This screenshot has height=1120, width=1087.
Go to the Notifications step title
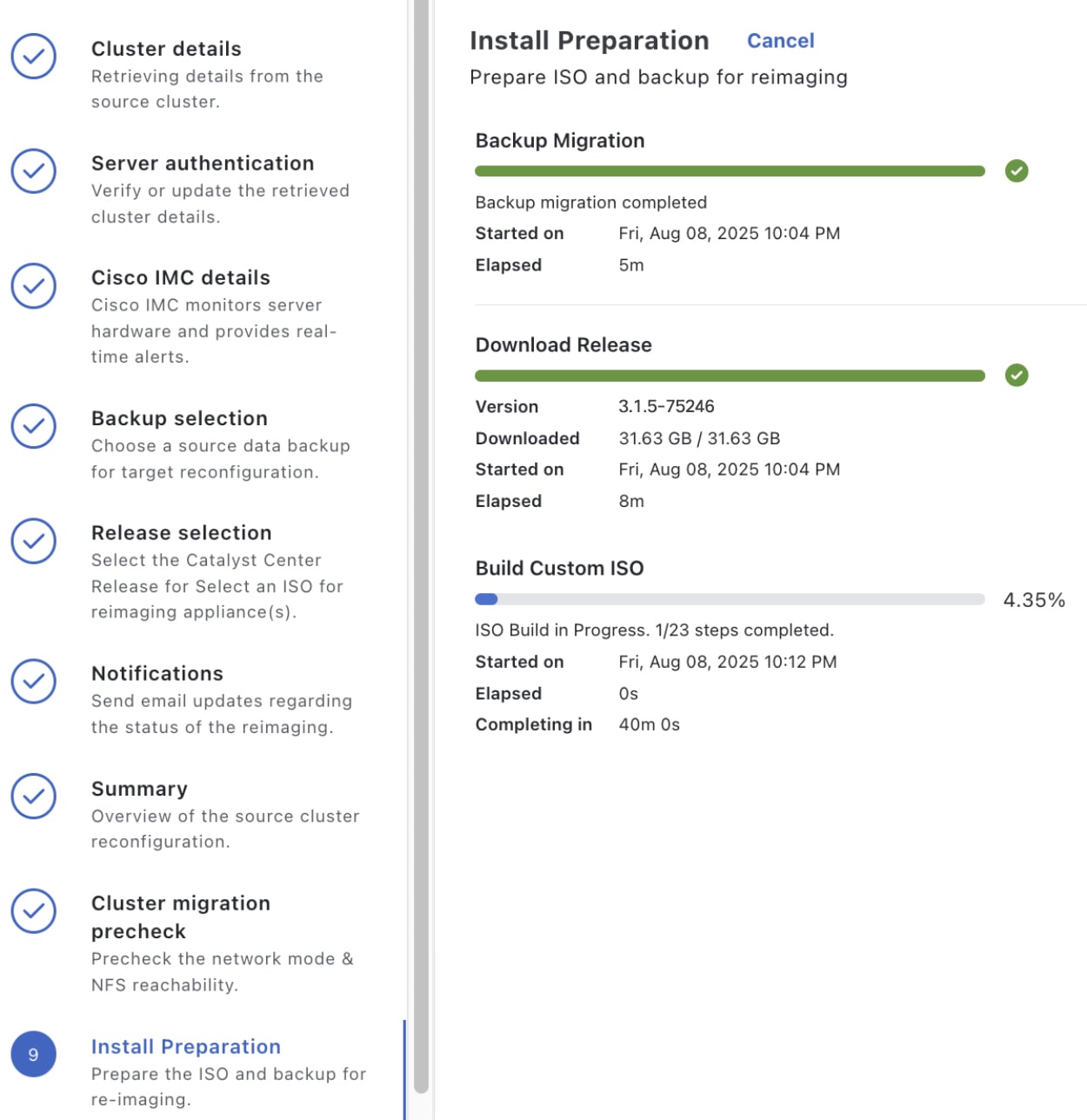point(157,674)
